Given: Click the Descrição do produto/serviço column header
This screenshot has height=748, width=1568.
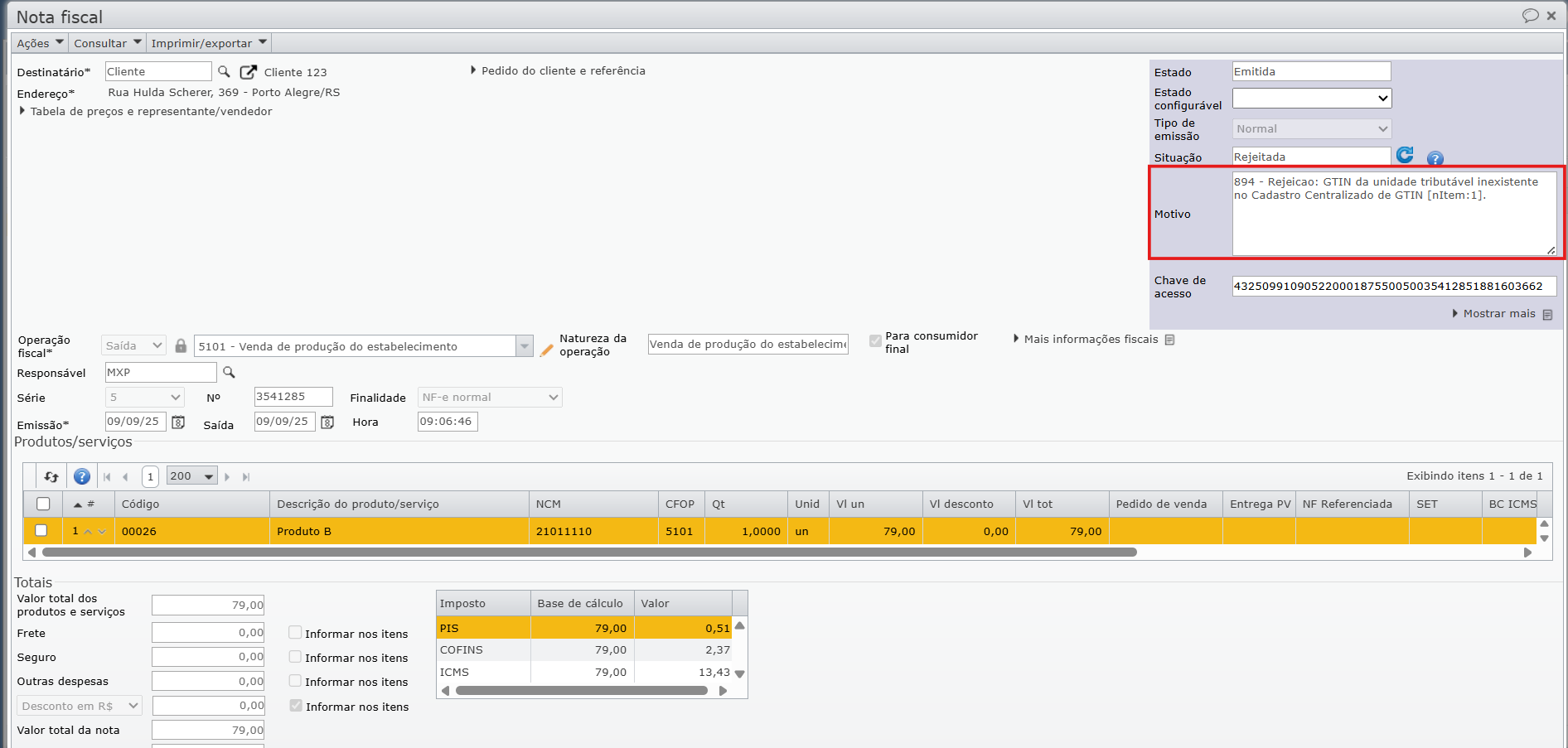Looking at the screenshot, I should point(399,504).
